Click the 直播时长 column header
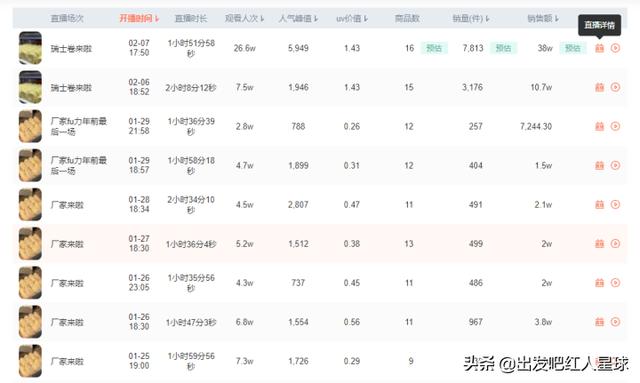The image size is (640, 383). 191,18
